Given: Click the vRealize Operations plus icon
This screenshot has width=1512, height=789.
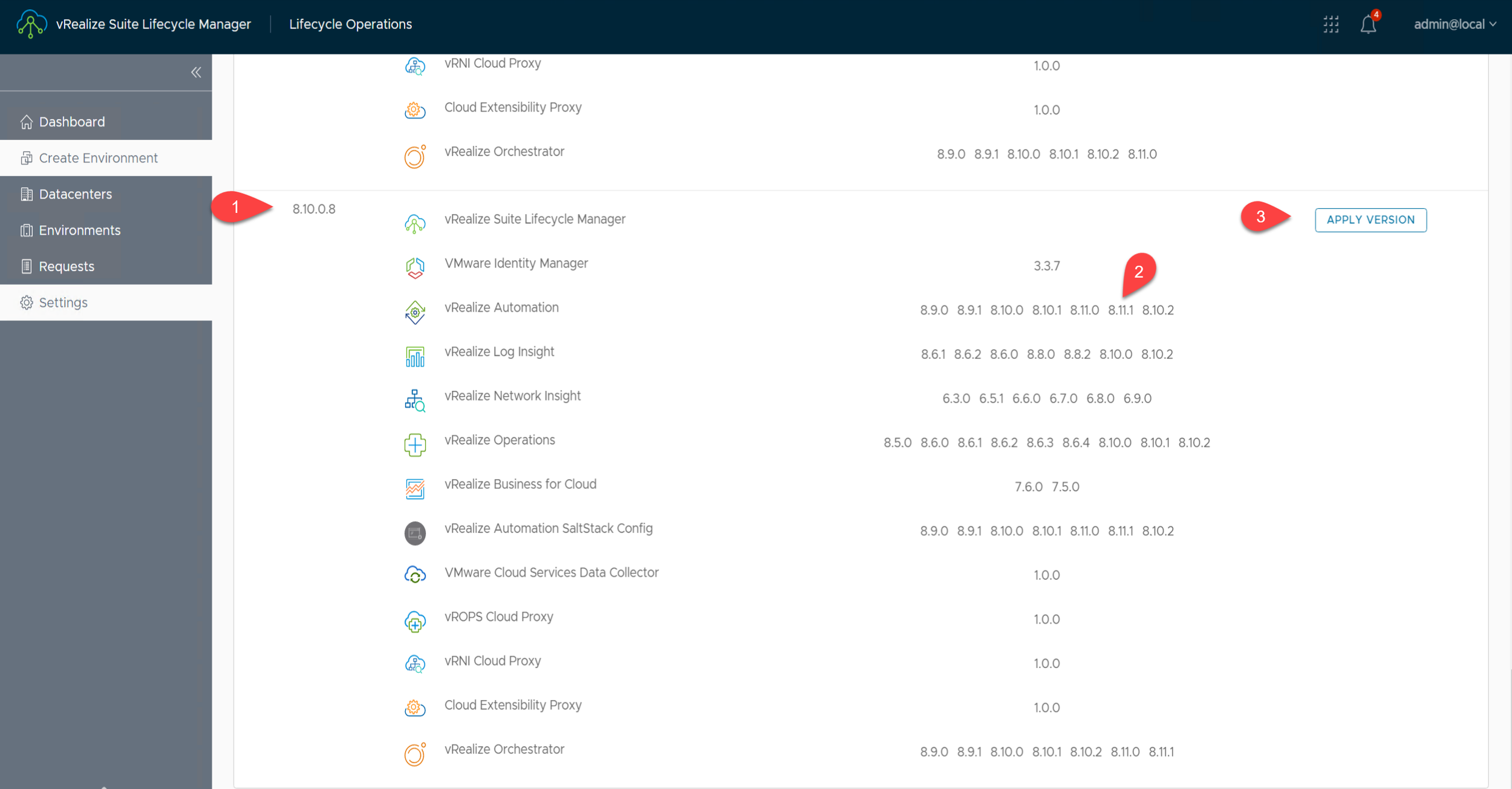Looking at the screenshot, I should 415,445.
